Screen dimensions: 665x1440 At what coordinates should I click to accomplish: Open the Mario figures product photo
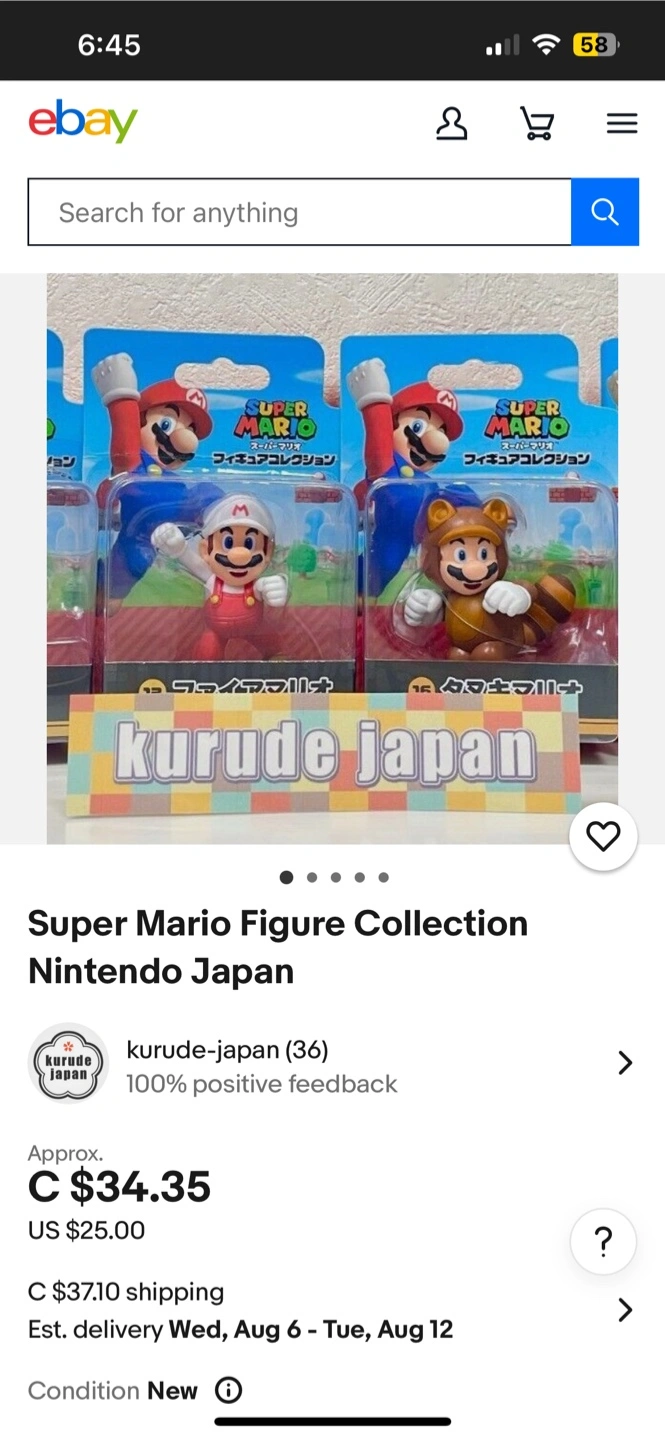click(x=332, y=559)
